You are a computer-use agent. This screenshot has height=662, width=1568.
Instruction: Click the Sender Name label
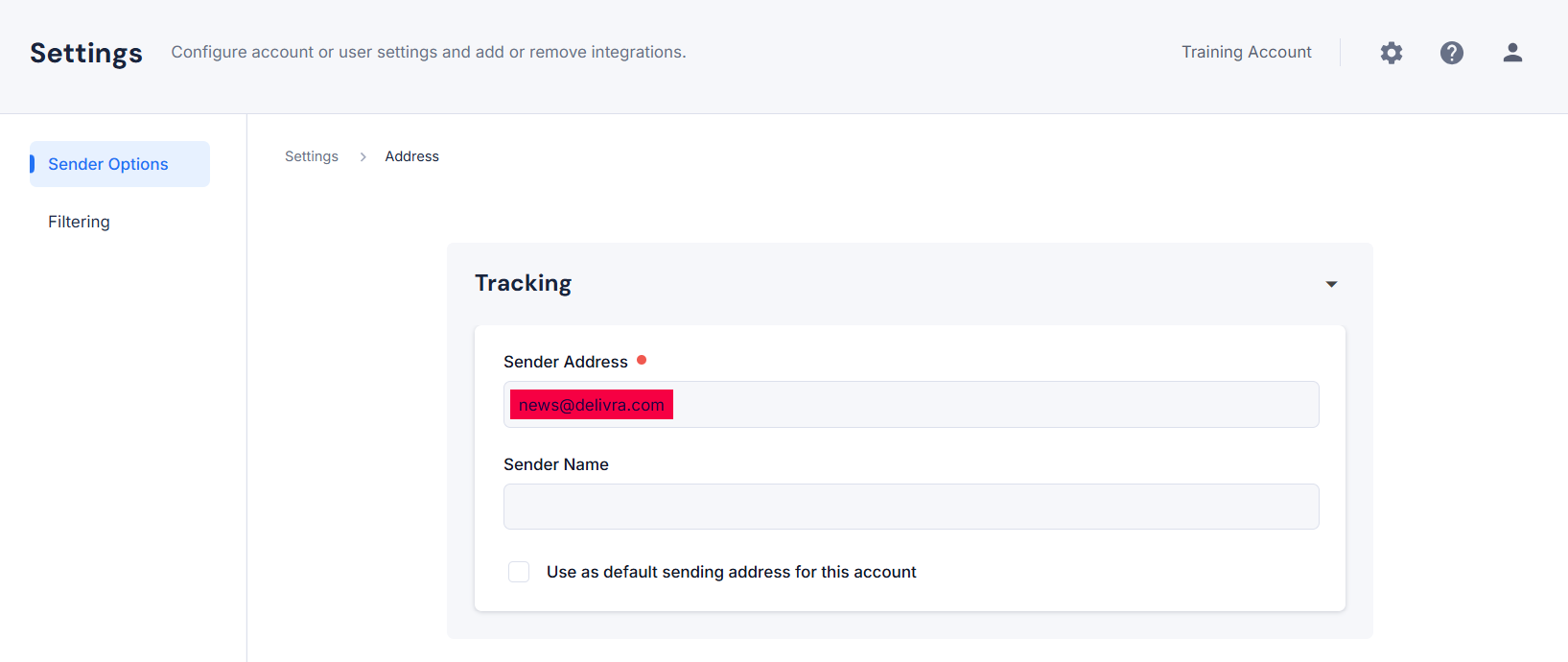(556, 464)
